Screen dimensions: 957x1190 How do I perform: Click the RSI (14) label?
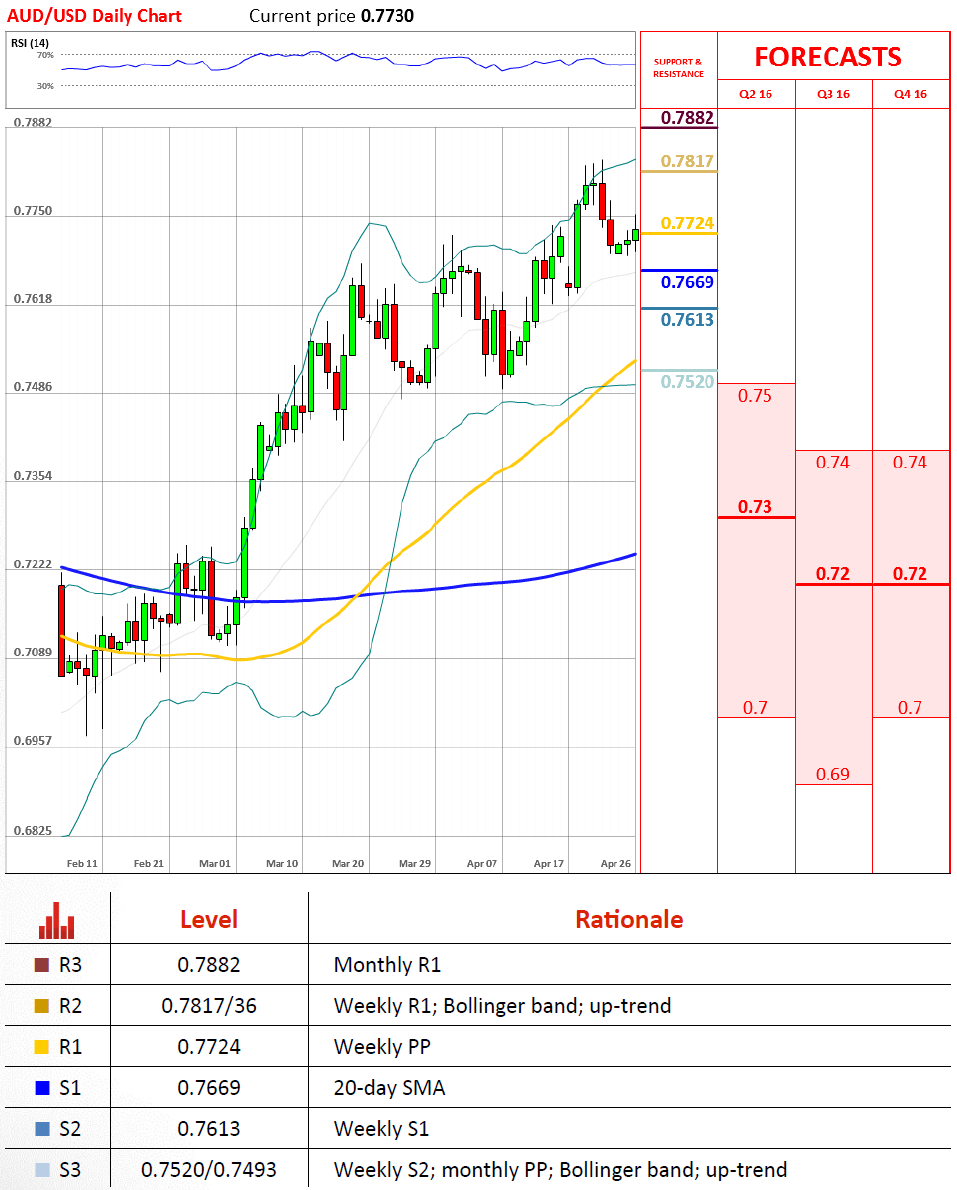coord(30,43)
